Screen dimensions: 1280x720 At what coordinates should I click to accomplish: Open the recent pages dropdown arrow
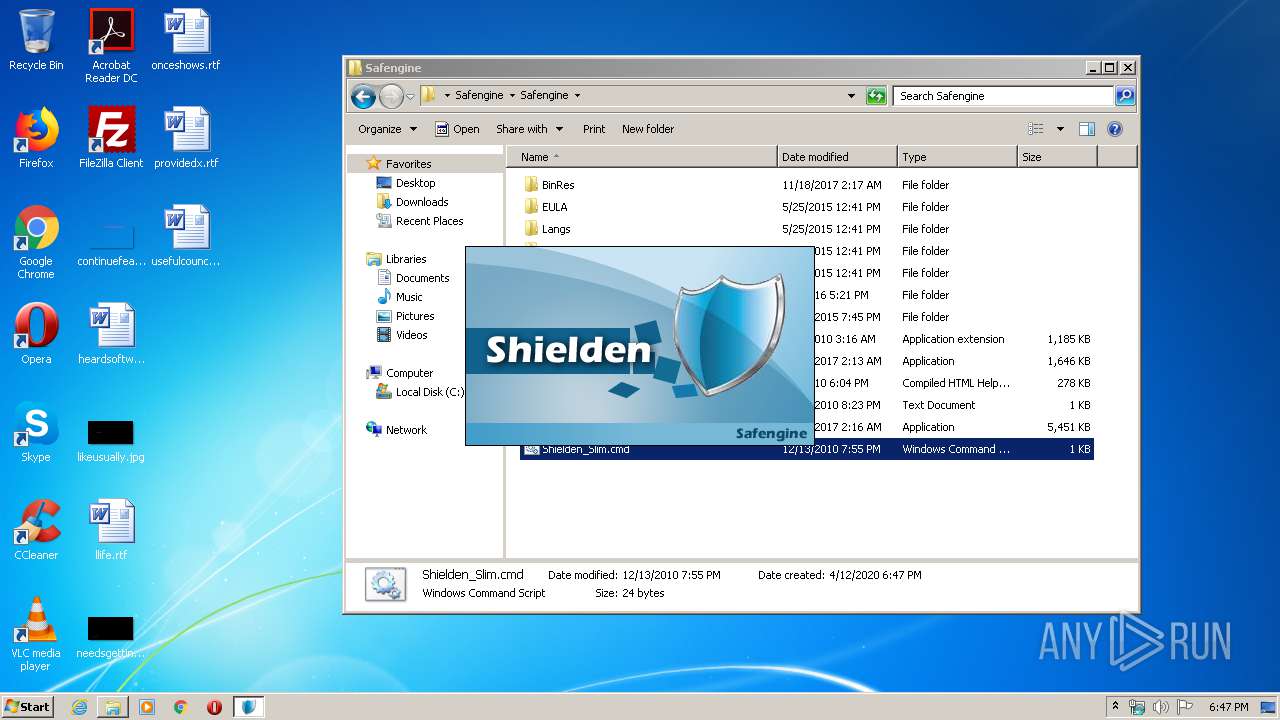pyautogui.click(x=410, y=97)
